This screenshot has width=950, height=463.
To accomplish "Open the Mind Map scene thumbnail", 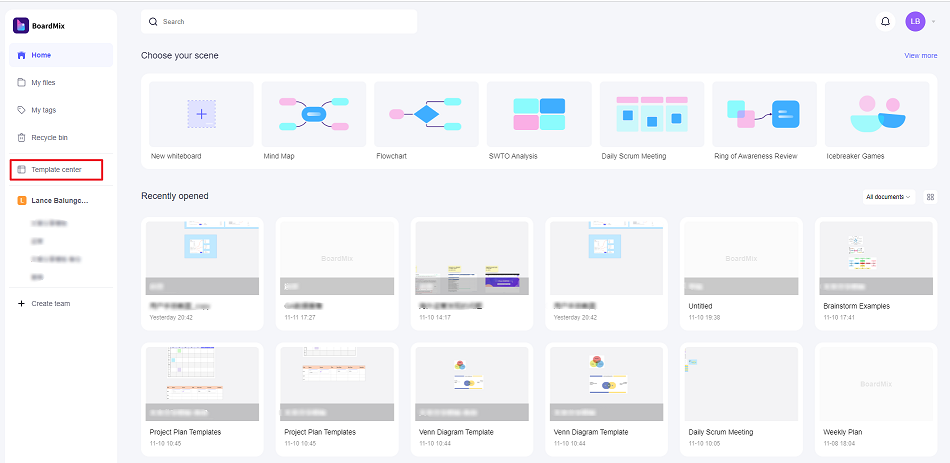I will (314, 115).
